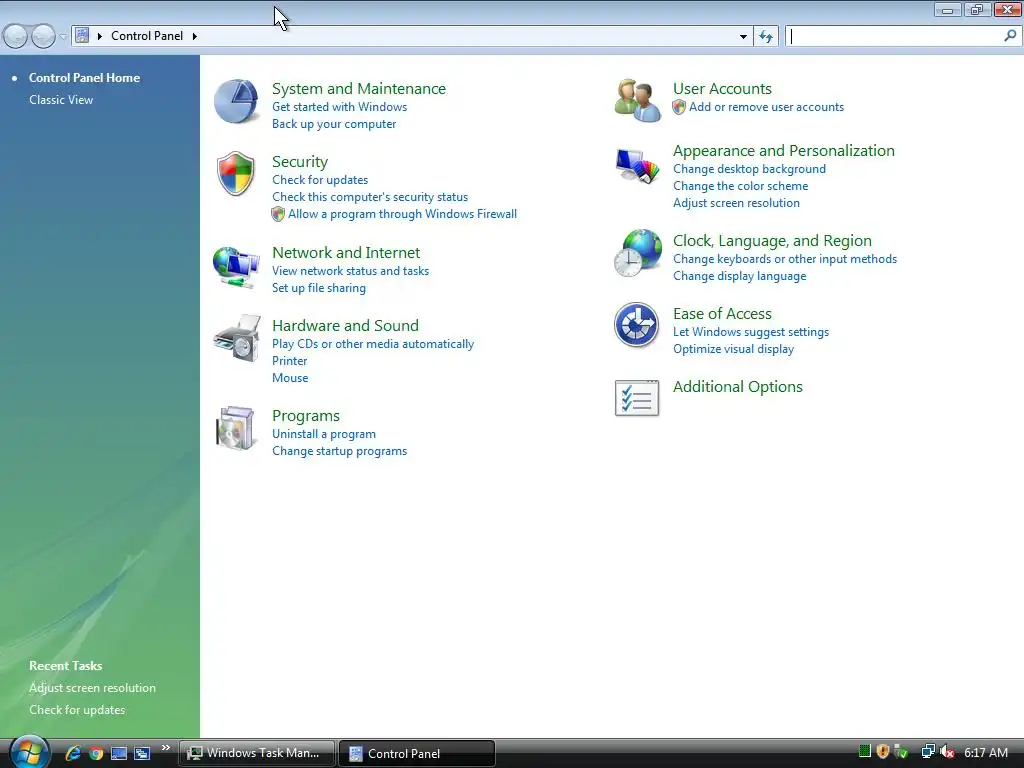Click Get started with Windows
This screenshot has height=768, width=1024.
pyautogui.click(x=340, y=107)
